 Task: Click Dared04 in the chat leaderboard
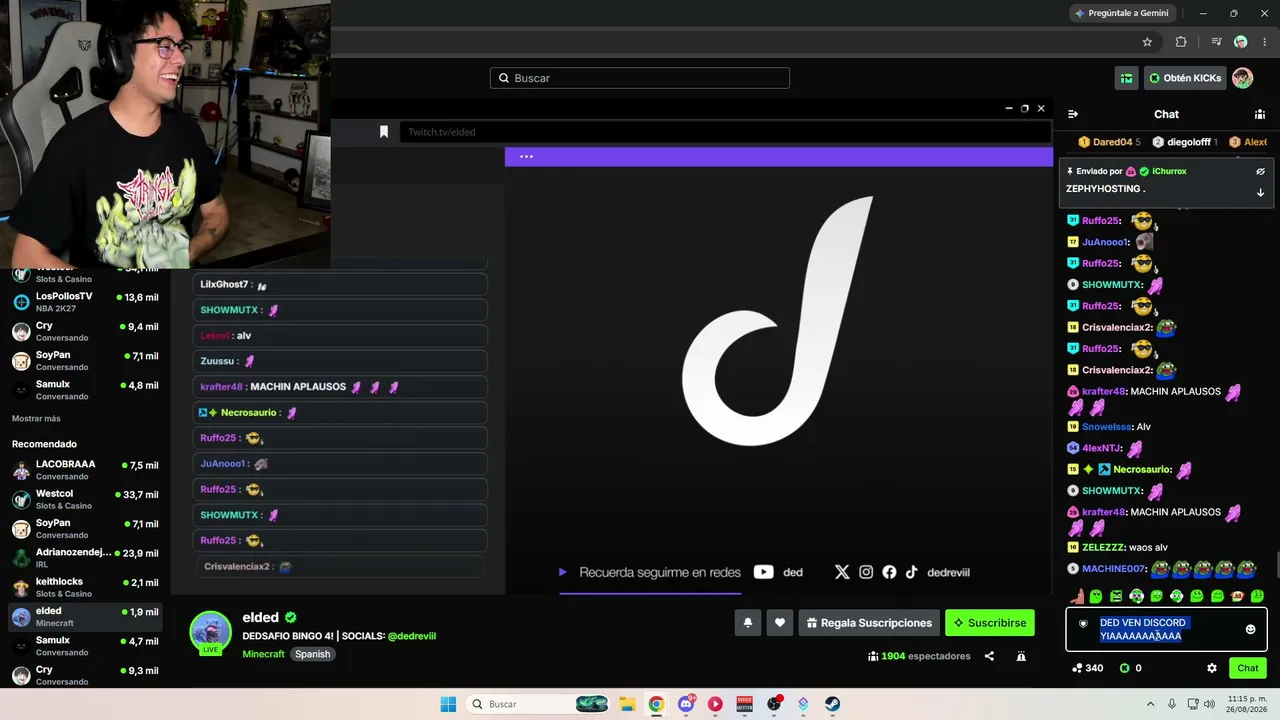coord(1113,142)
